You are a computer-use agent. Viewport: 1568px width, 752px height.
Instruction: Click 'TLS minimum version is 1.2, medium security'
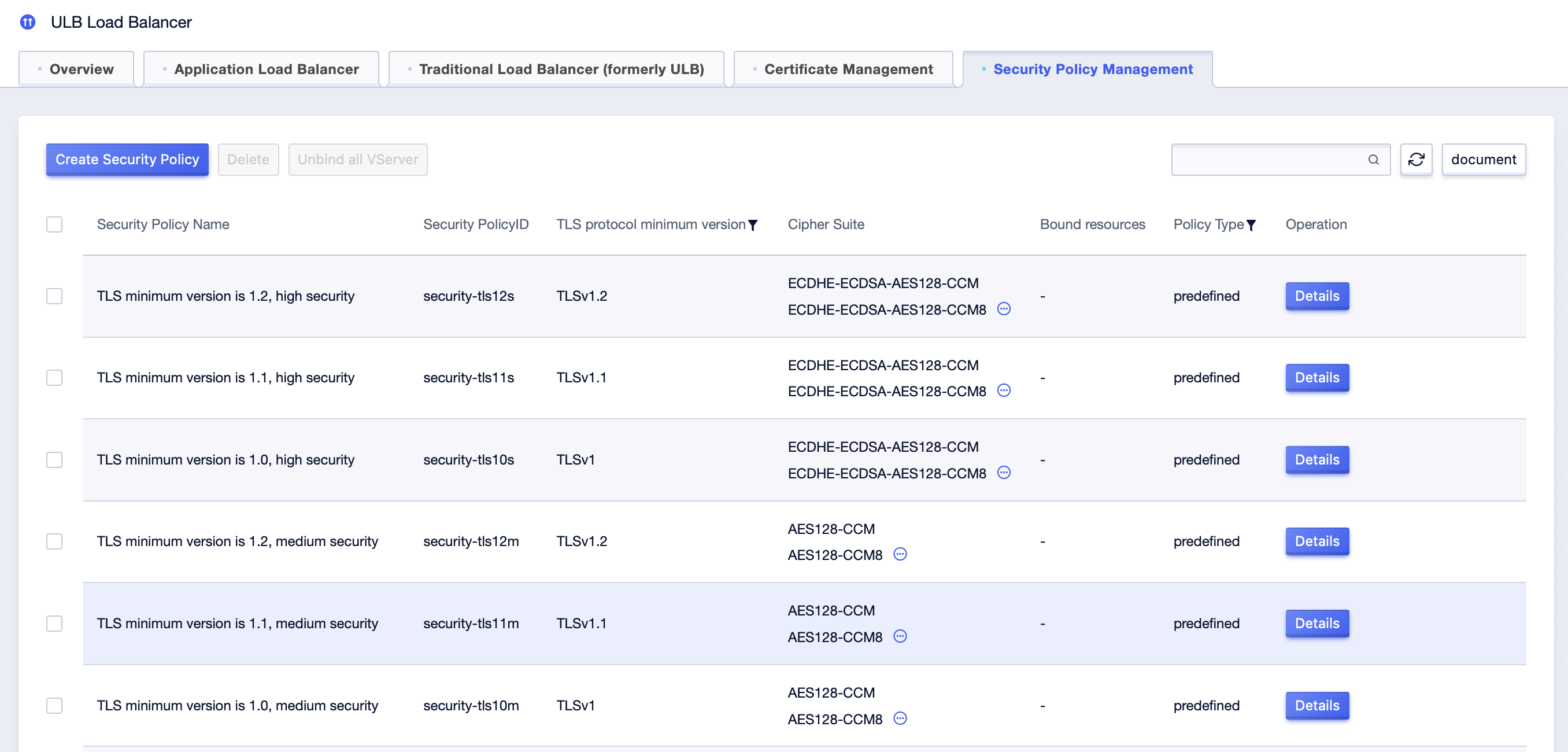(238, 541)
